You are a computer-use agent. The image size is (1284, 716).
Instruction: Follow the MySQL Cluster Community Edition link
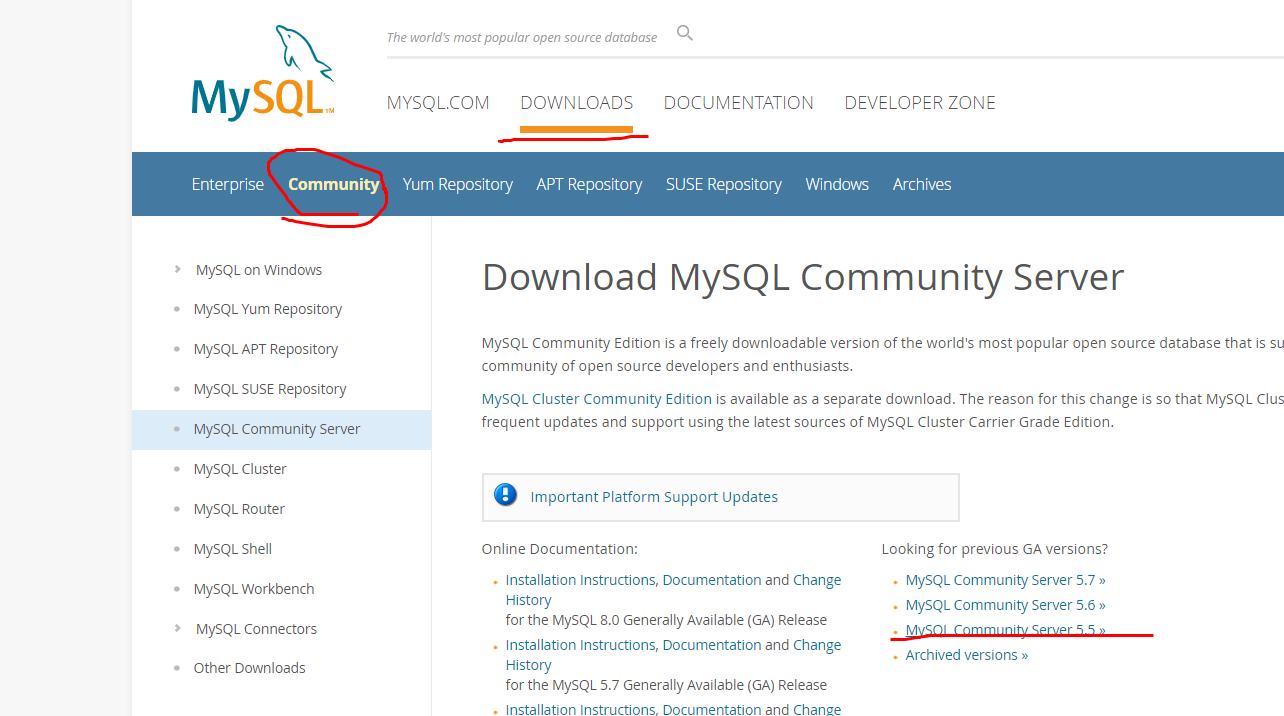point(597,399)
